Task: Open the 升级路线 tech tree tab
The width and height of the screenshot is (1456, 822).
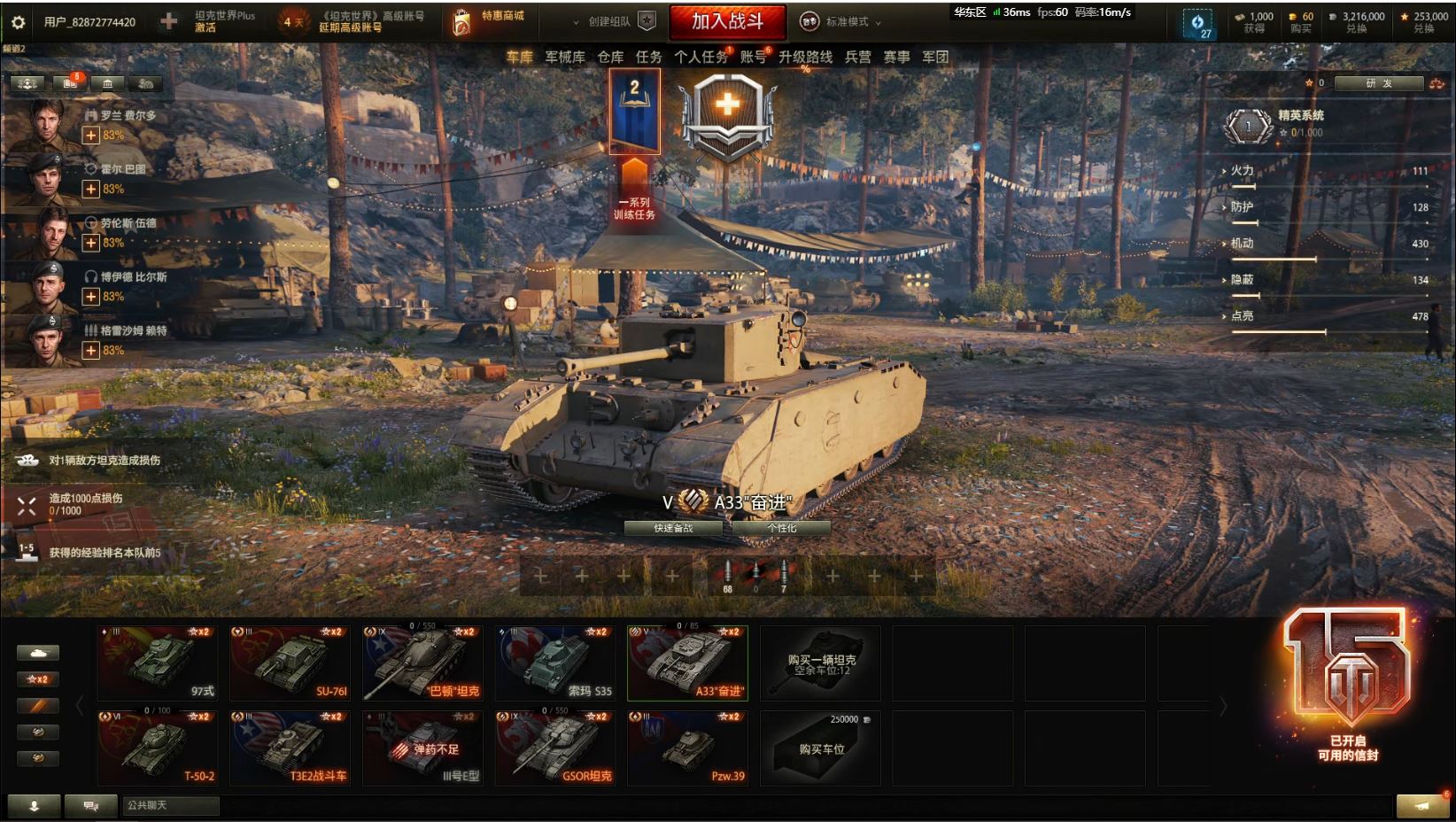Action: tap(805, 57)
